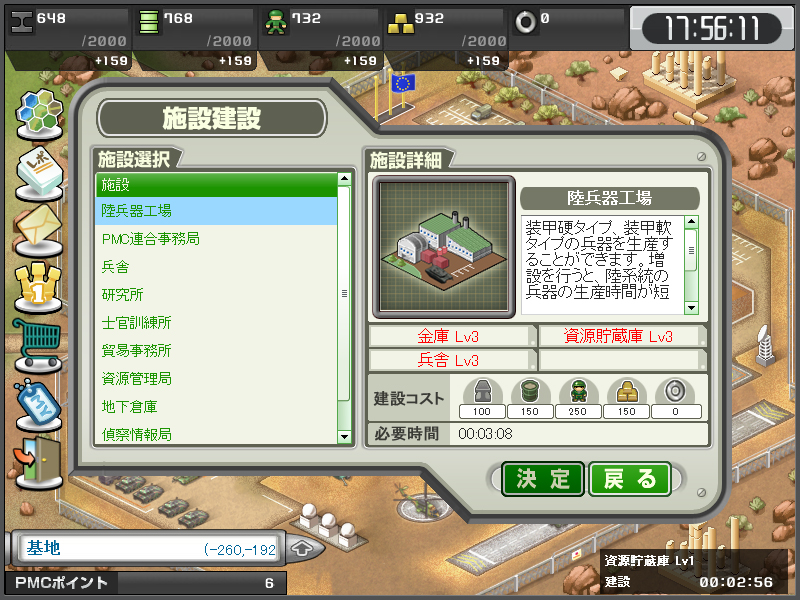This screenshot has height=600, width=800.
Task: Click facility list scrollbar down arrow
Action: [x=344, y=437]
